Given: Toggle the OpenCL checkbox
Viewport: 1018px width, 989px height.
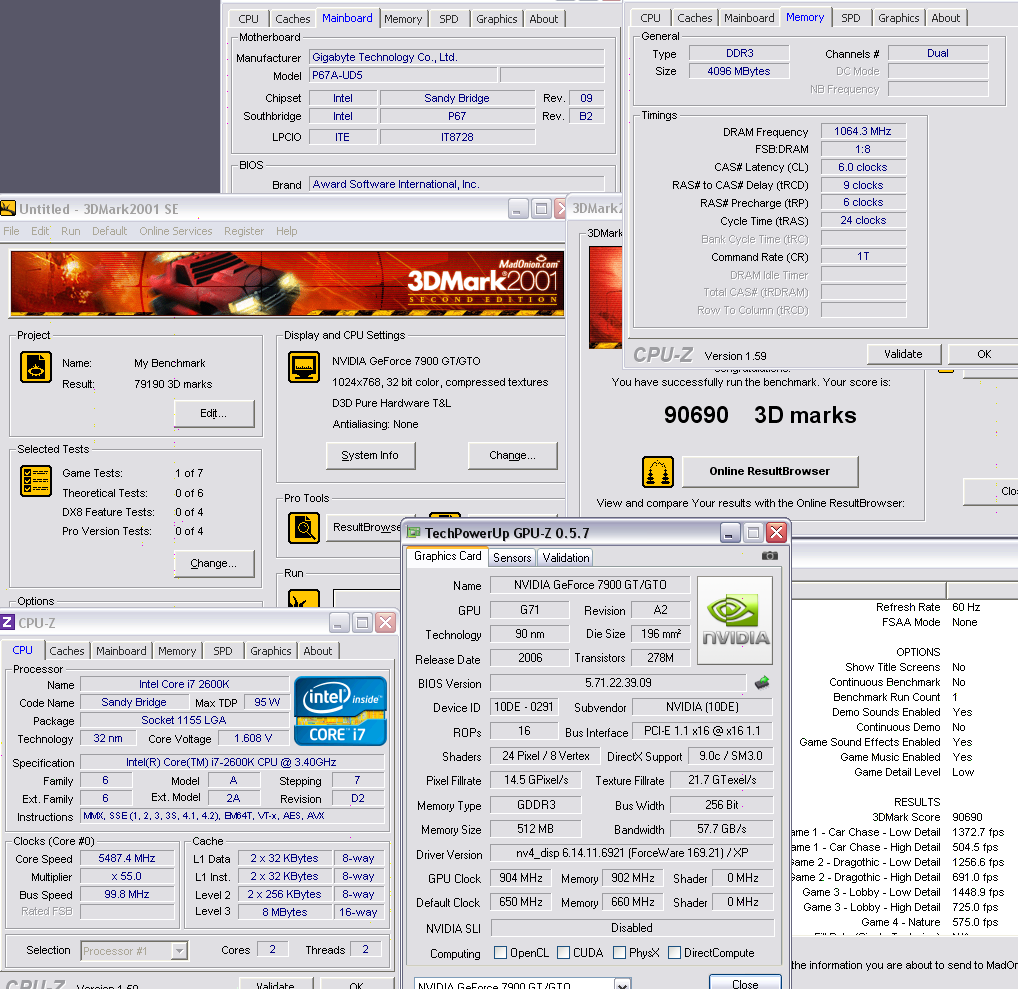Looking at the screenshot, I should (x=500, y=953).
